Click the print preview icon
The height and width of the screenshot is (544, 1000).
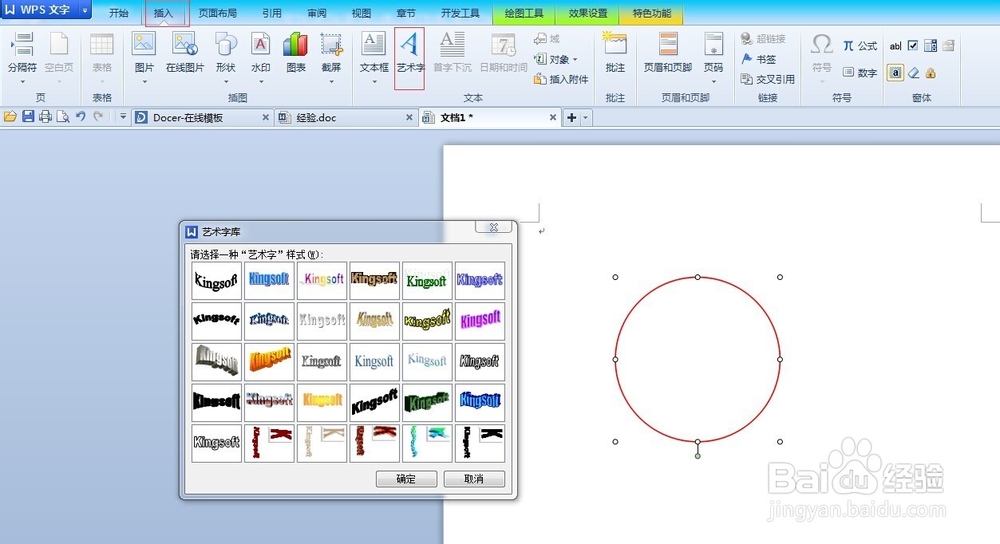62,117
